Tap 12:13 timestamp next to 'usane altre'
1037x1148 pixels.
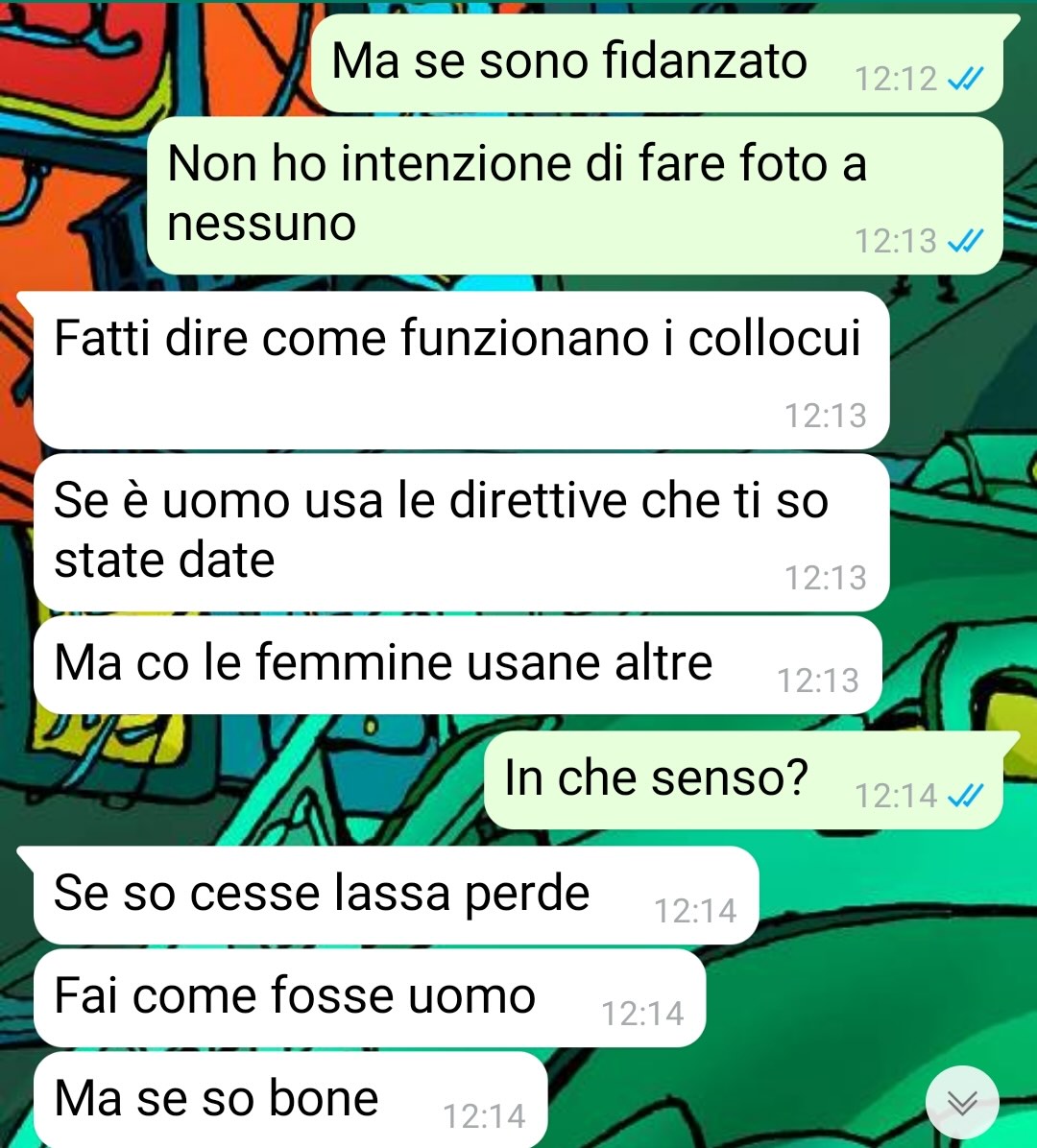click(x=817, y=681)
